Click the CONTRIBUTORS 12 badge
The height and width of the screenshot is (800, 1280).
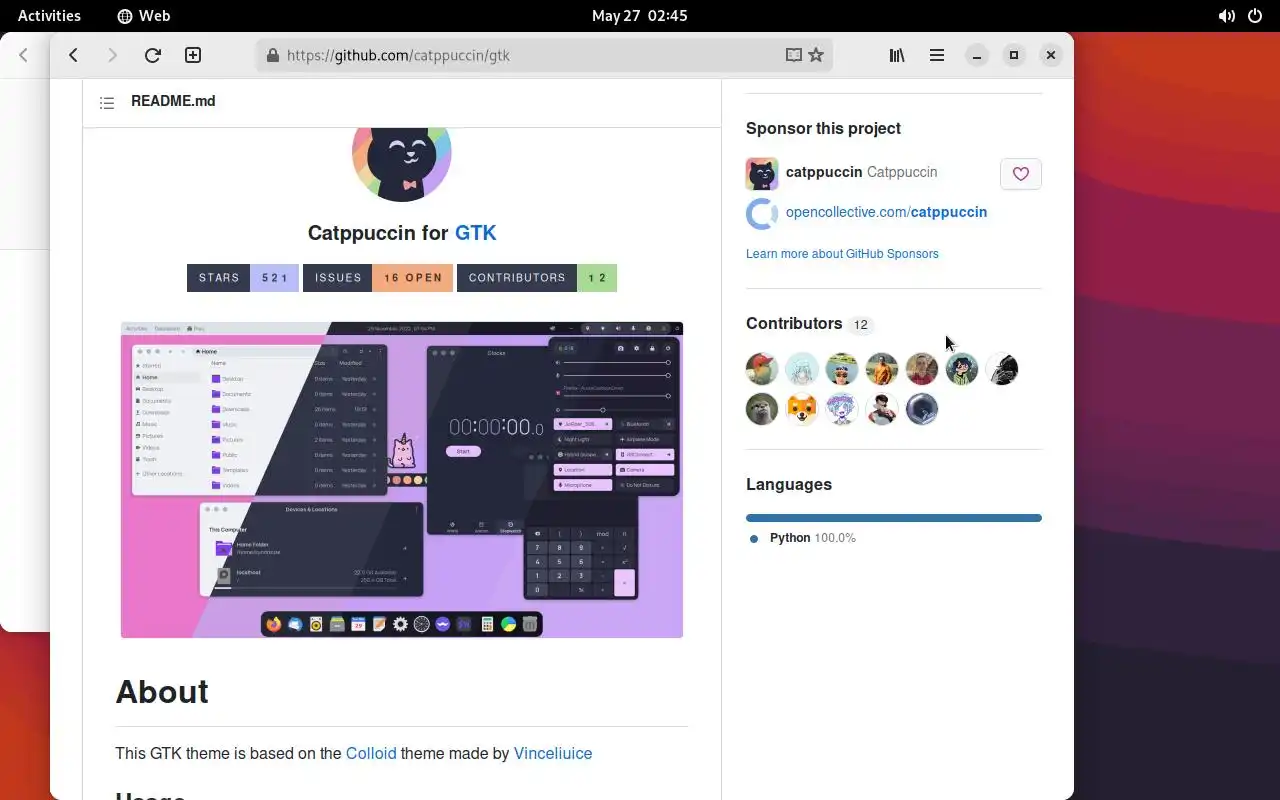pyautogui.click(x=537, y=278)
